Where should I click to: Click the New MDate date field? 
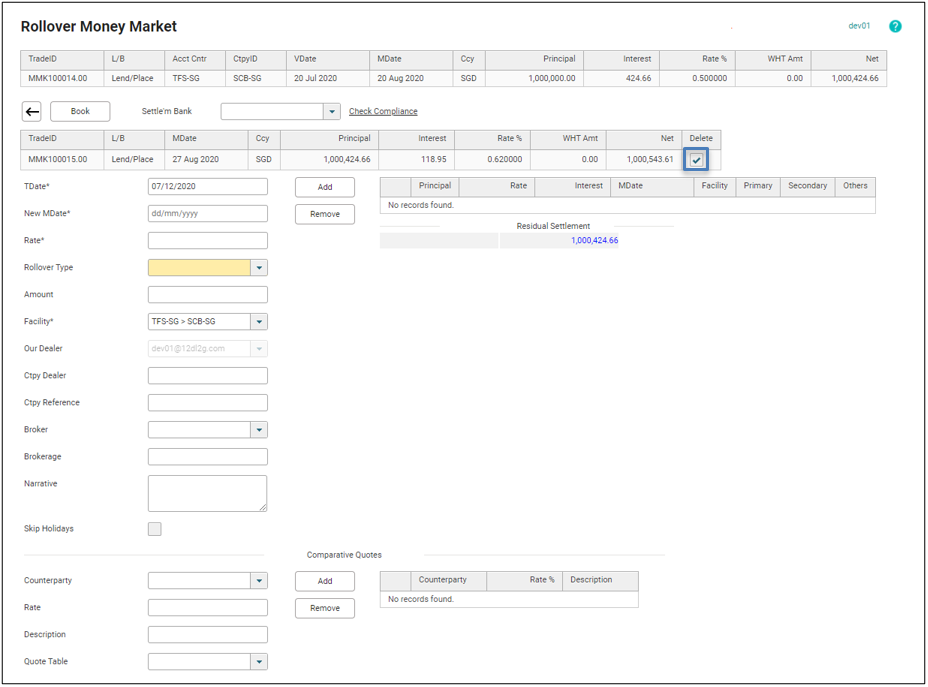tap(207, 214)
